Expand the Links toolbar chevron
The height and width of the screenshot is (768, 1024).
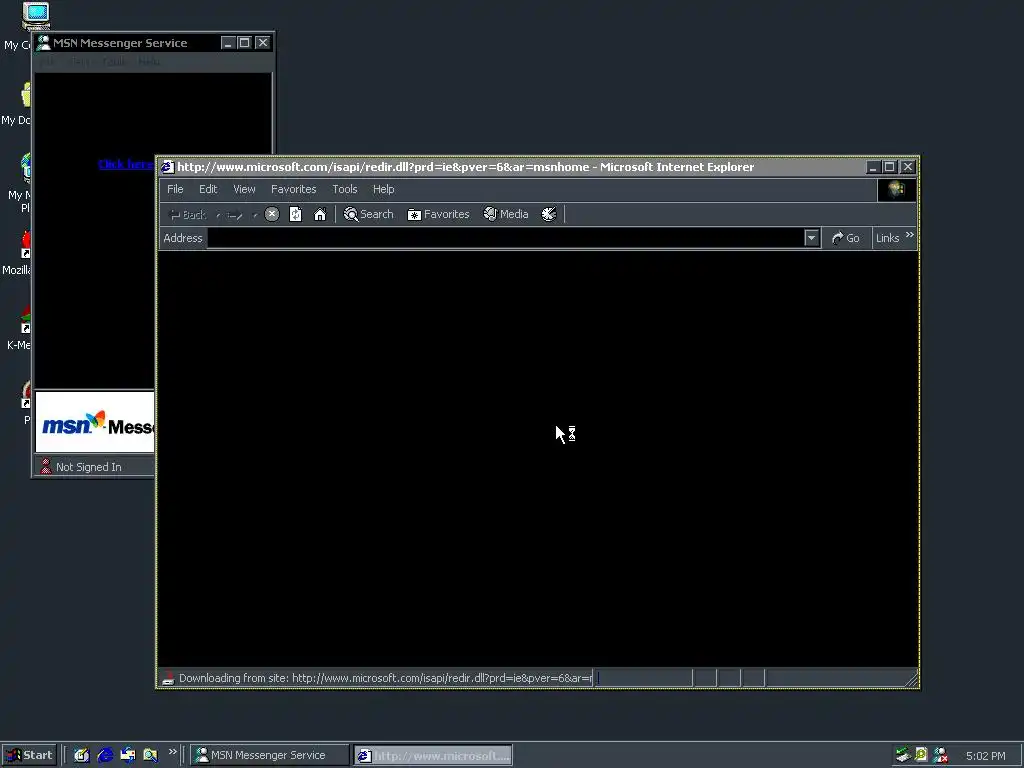(910, 234)
